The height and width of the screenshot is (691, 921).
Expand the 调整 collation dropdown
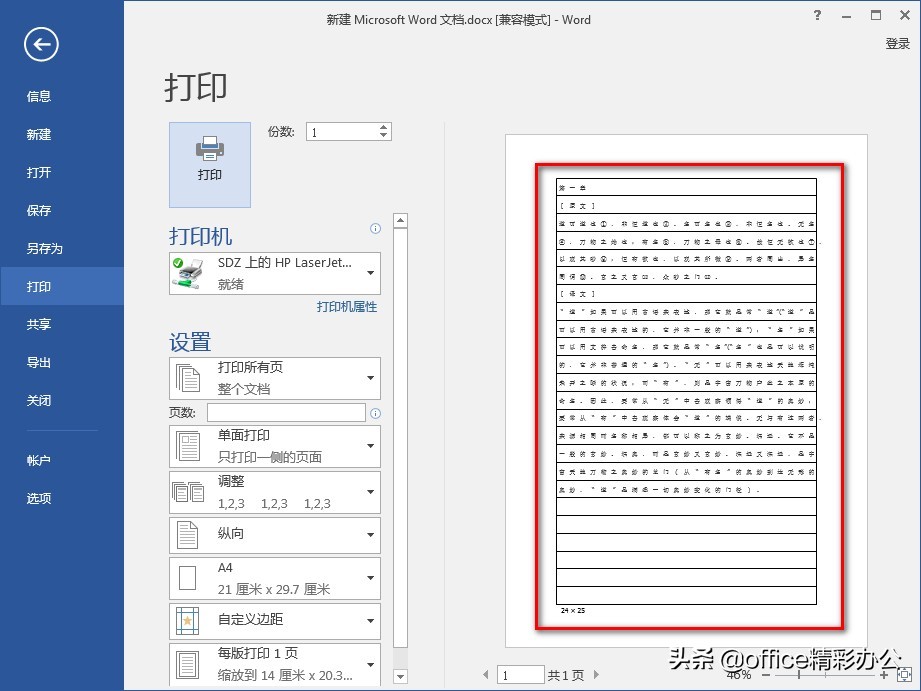(x=371, y=492)
